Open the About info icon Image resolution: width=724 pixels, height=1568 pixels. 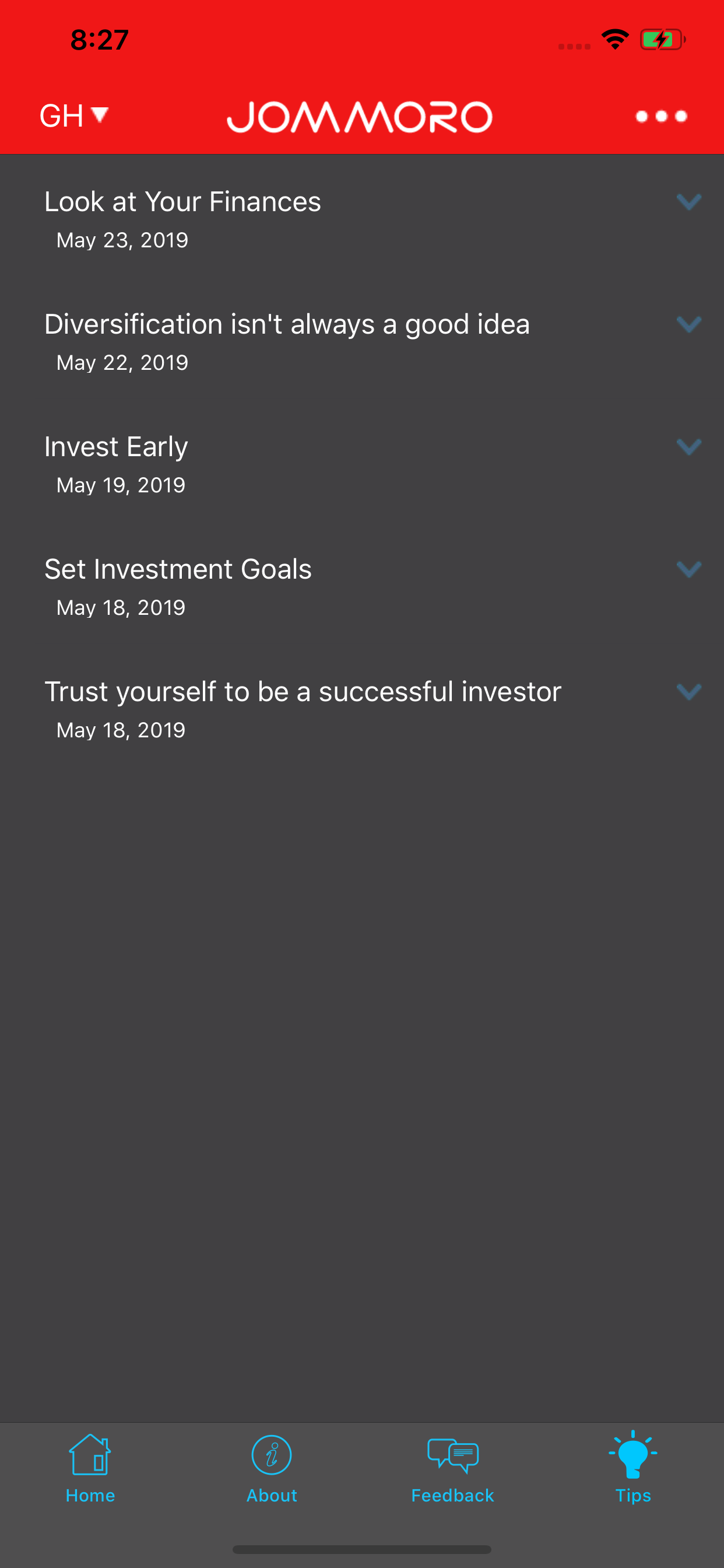click(271, 1455)
